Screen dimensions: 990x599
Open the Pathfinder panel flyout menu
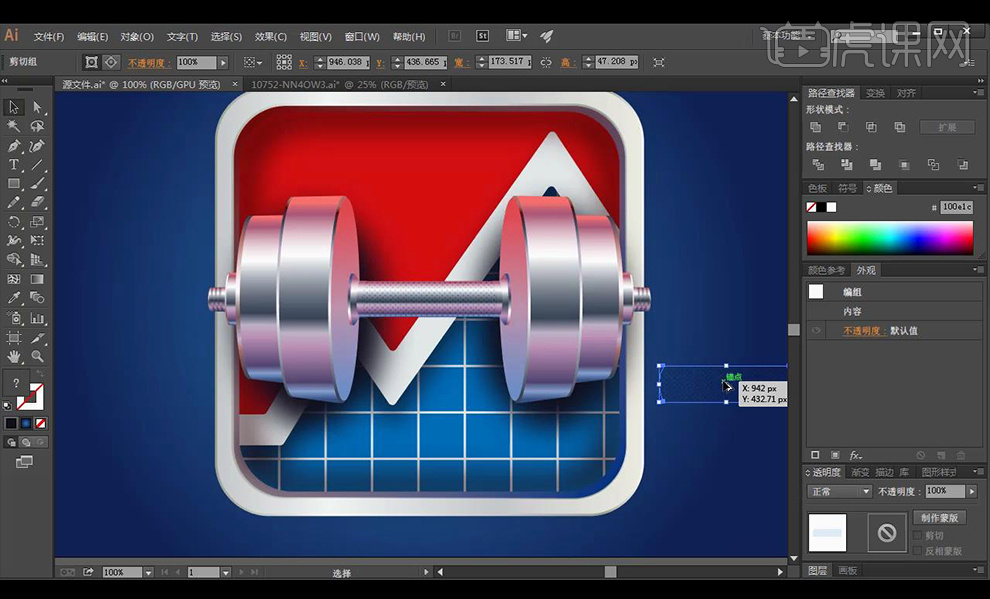coord(978,93)
